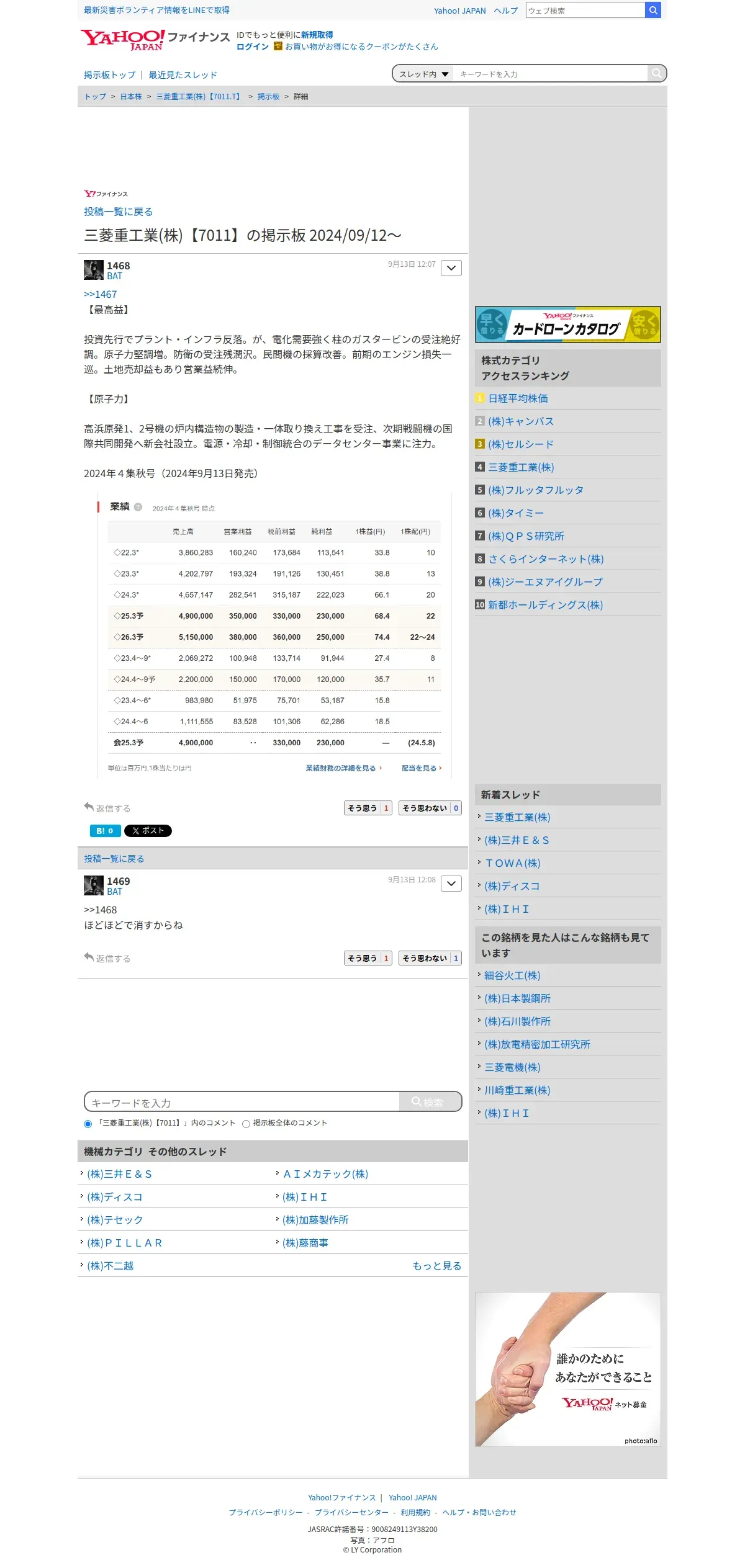Click the 掲示板 breadcrumb
This screenshot has width=745, height=1568.
(268, 97)
